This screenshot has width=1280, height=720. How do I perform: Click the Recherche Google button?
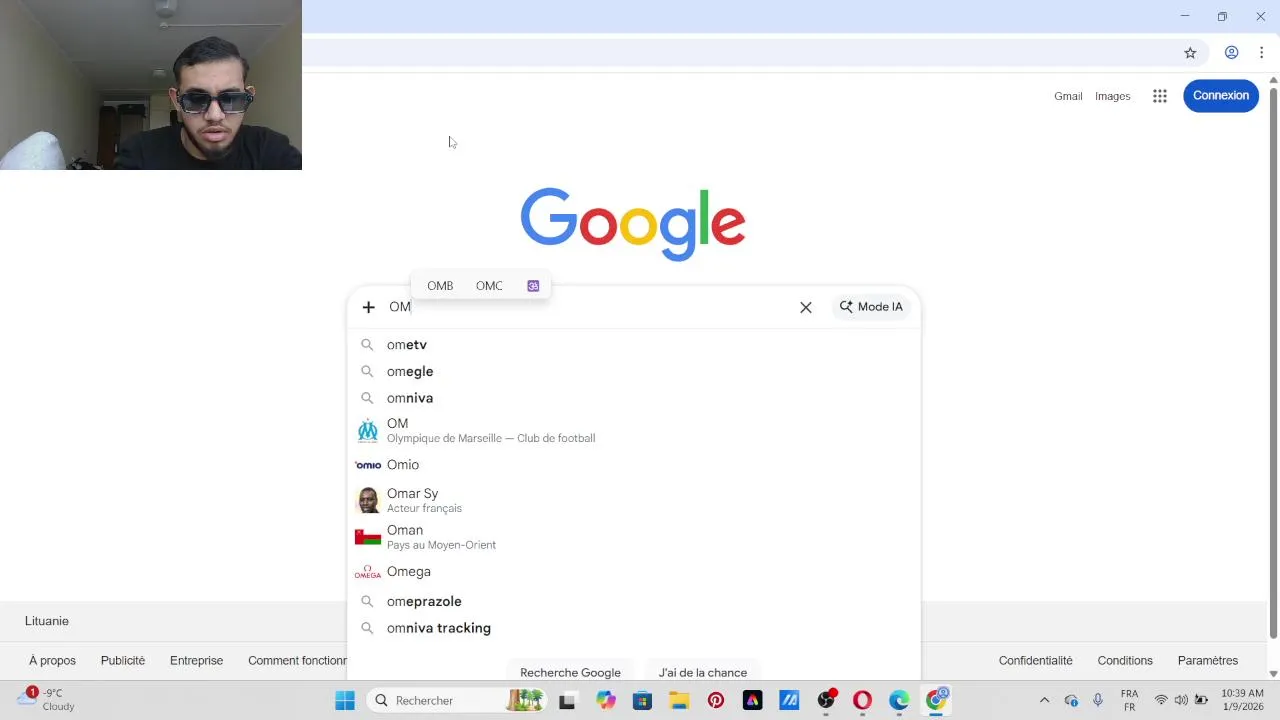570,672
